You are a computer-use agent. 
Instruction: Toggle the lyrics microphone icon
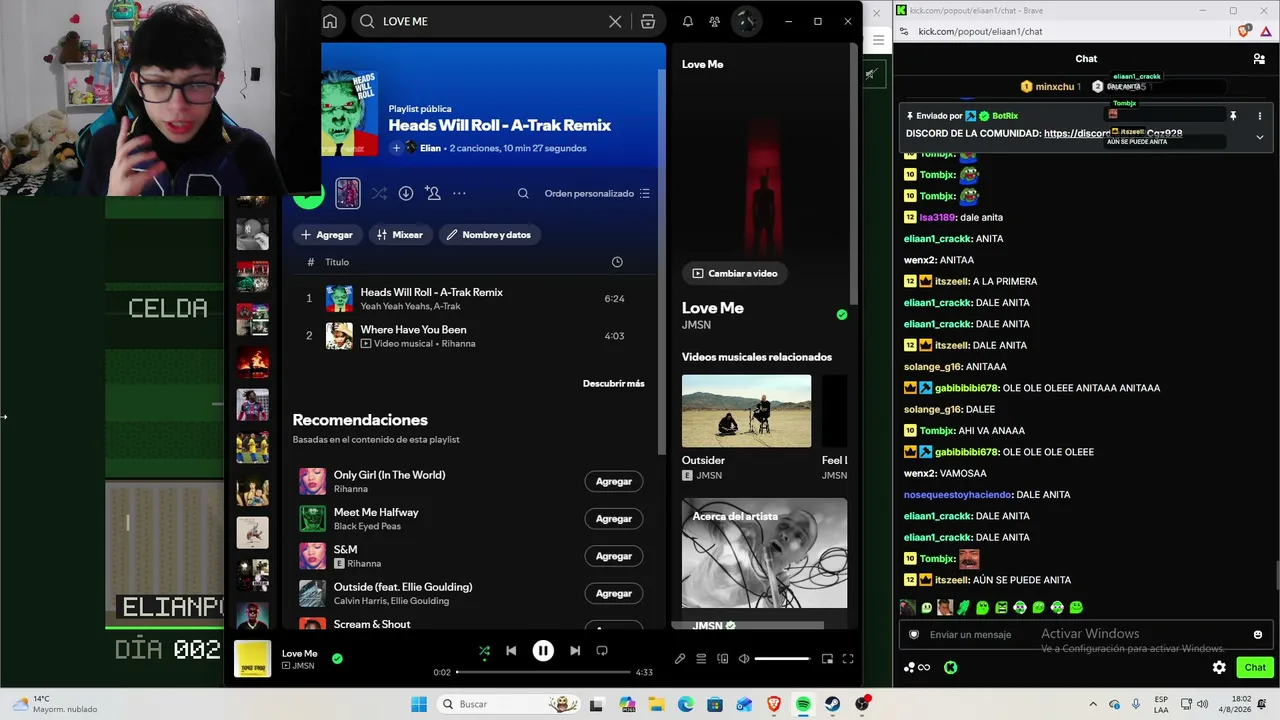click(680, 659)
